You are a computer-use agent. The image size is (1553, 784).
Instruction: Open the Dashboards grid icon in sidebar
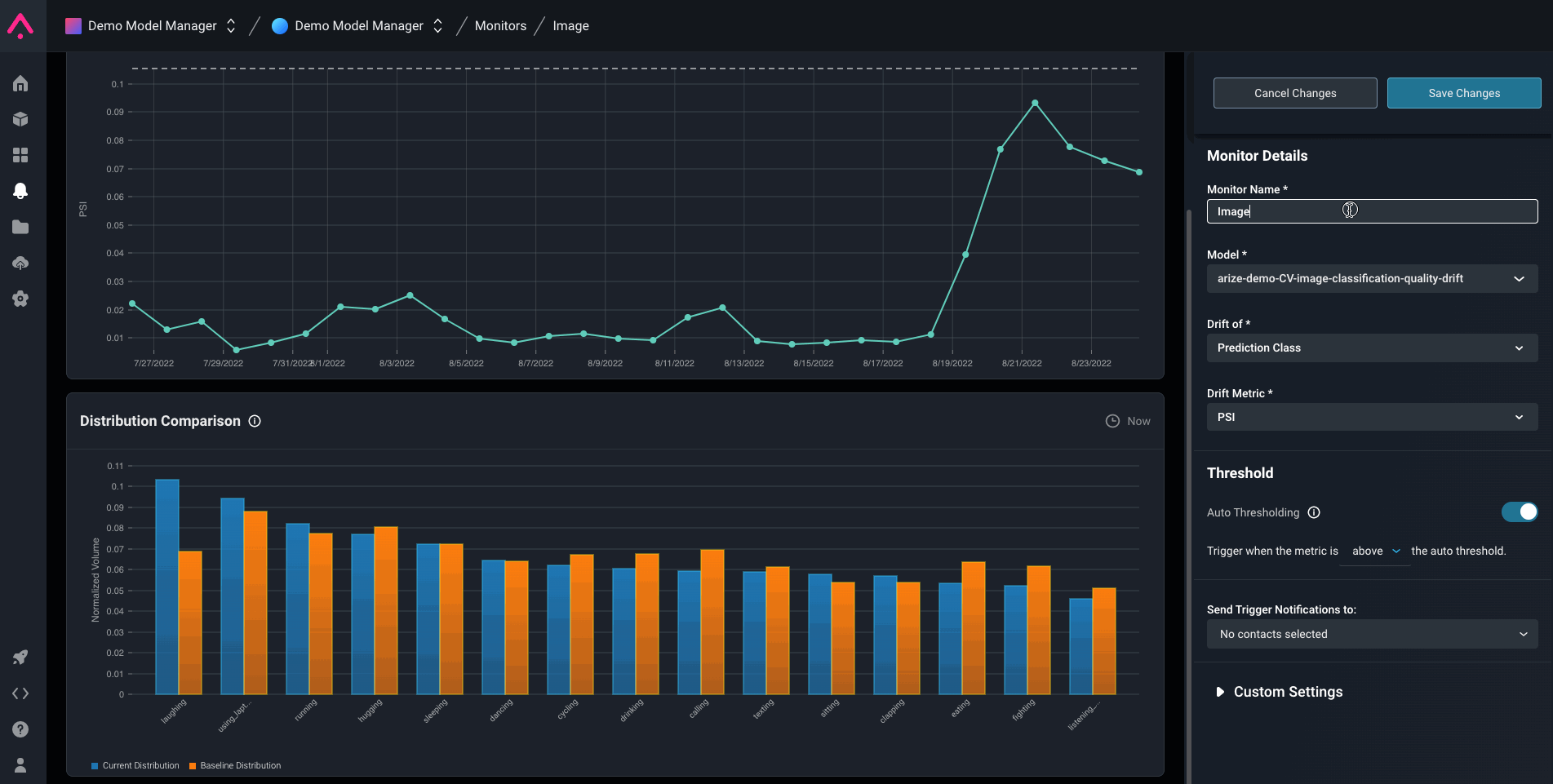(x=20, y=155)
